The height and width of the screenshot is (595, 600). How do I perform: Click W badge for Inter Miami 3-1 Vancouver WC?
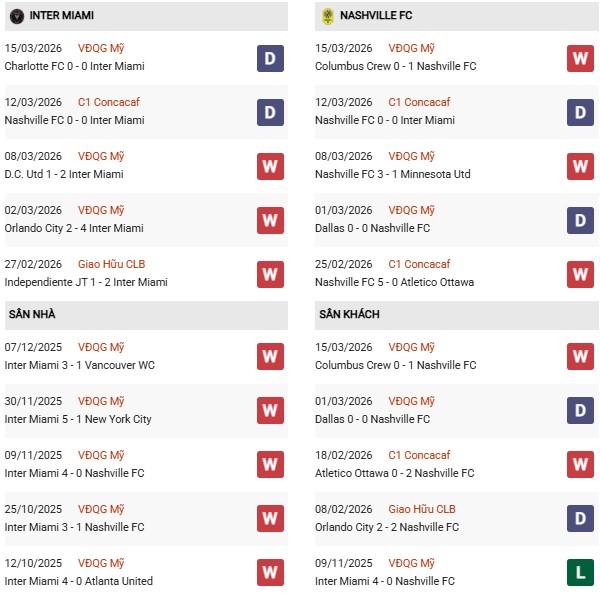coord(270,356)
